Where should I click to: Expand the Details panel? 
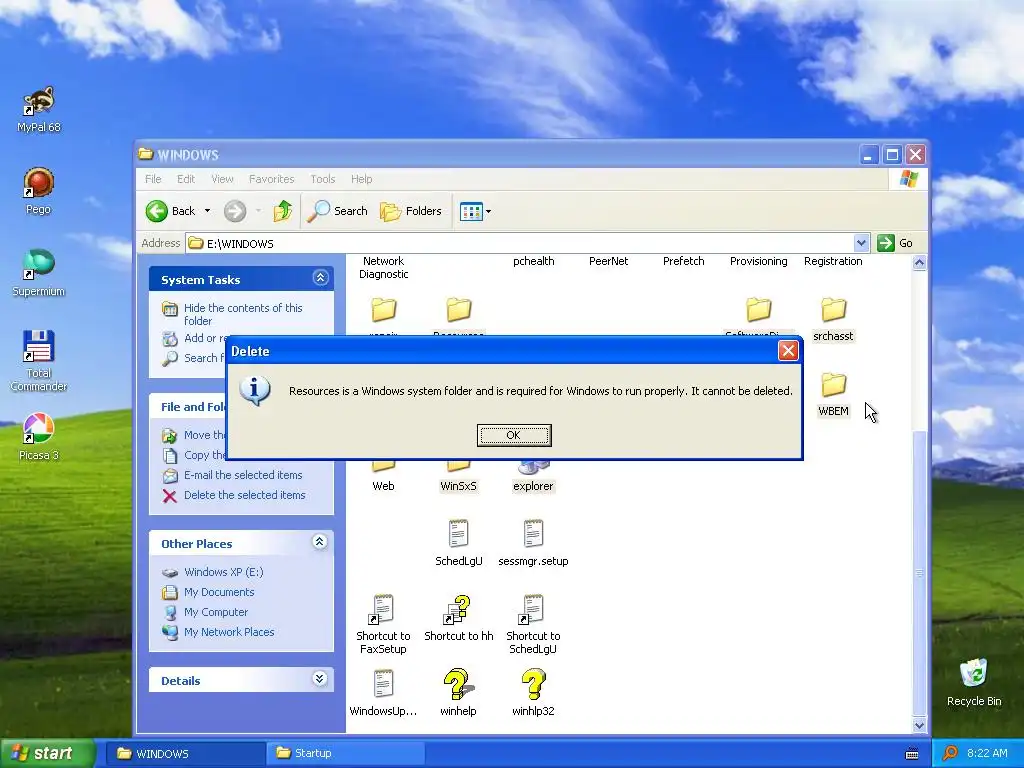(319, 679)
